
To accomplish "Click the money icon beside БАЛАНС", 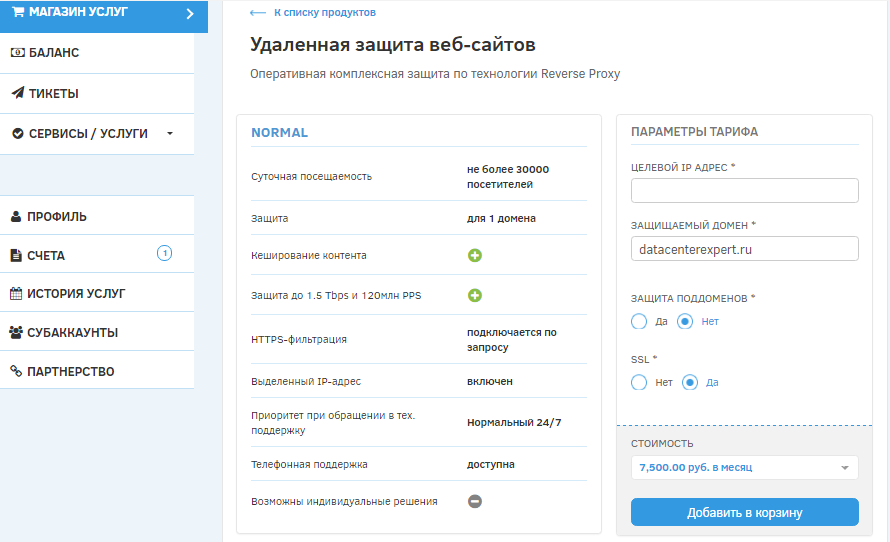I will pos(17,53).
